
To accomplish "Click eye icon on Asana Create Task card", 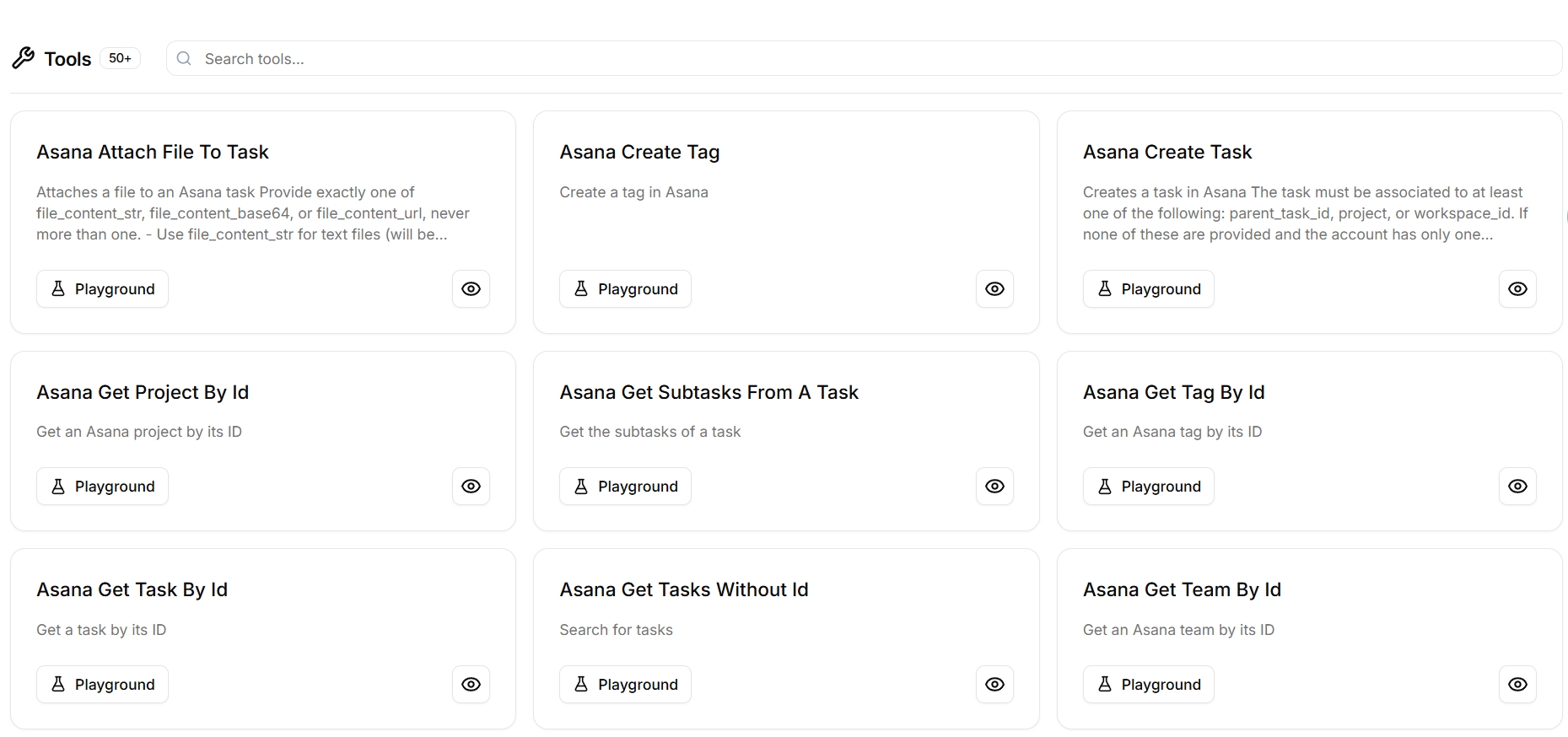I will [1517, 289].
